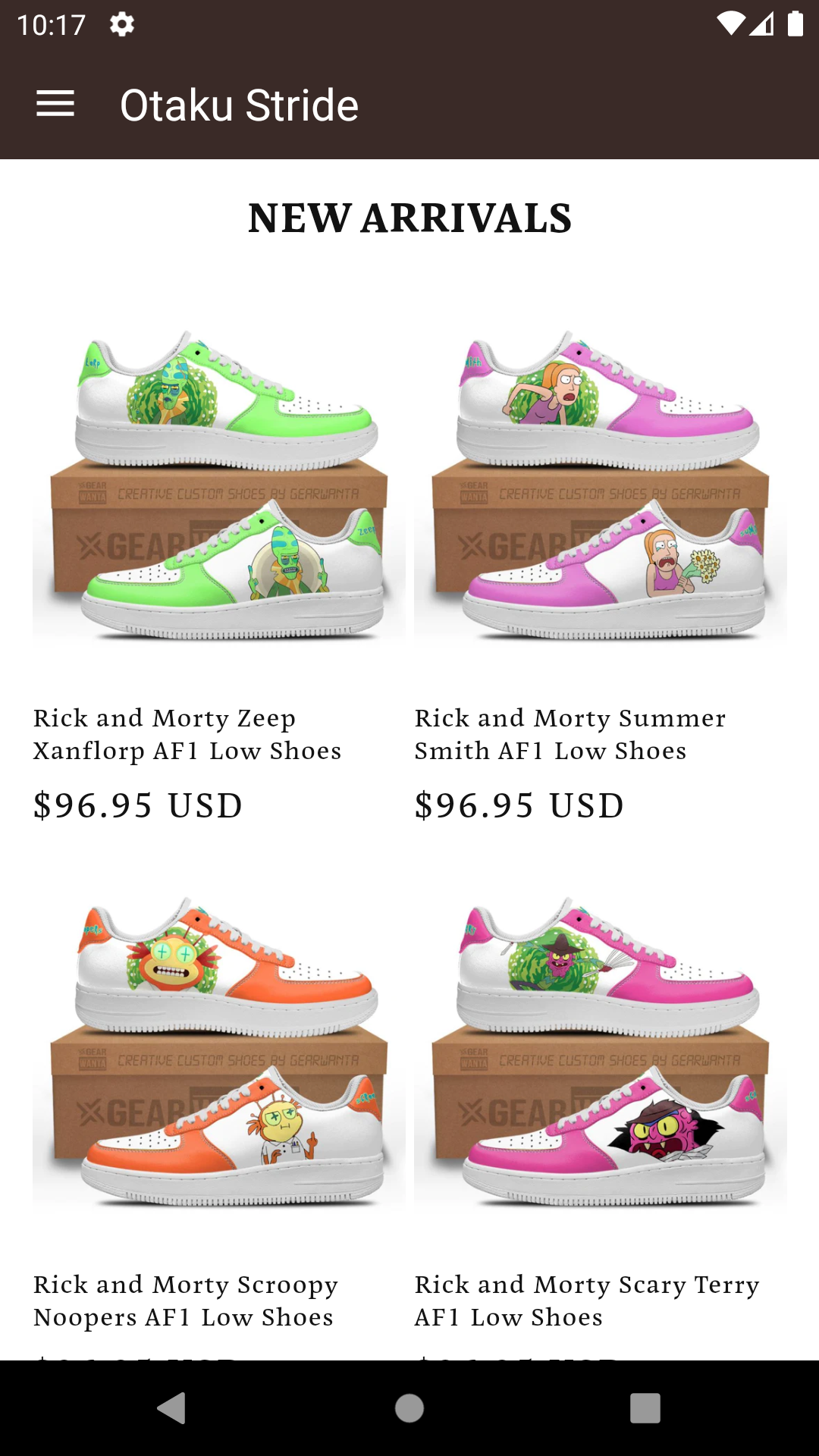This screenshot has width=819, height=1456.
Task: Open Rick and Morty Scroopy Noopers title link
Action: pos(186,1301)
